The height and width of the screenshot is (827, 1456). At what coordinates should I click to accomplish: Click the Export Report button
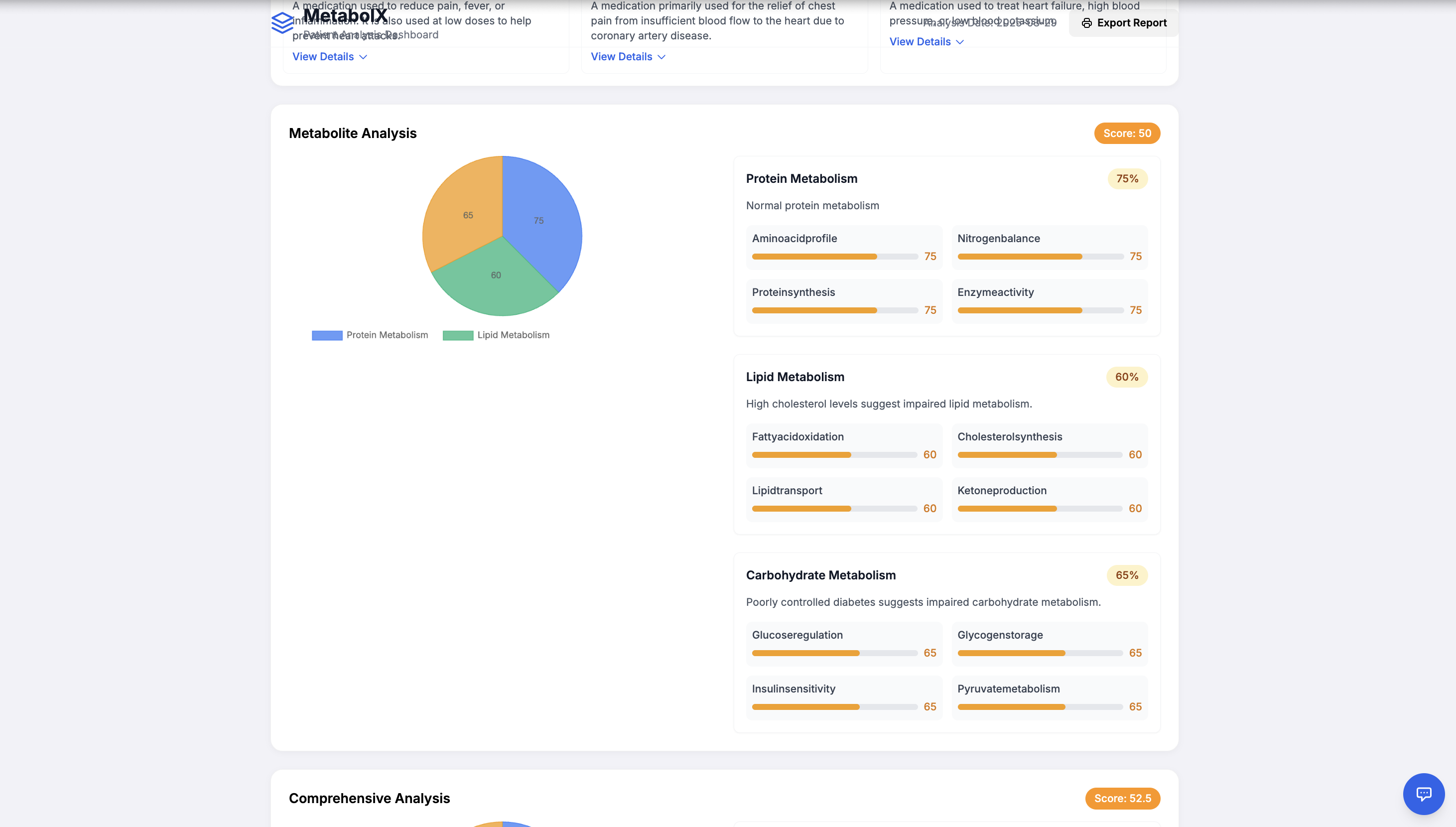click(1123, 23)
